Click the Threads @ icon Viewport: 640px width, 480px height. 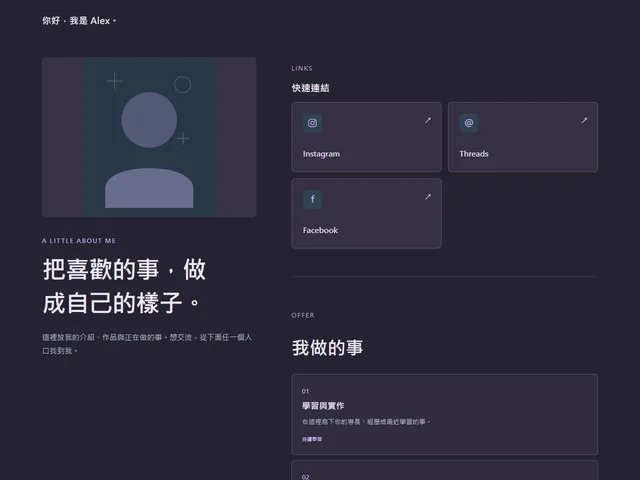coord(469,123)
